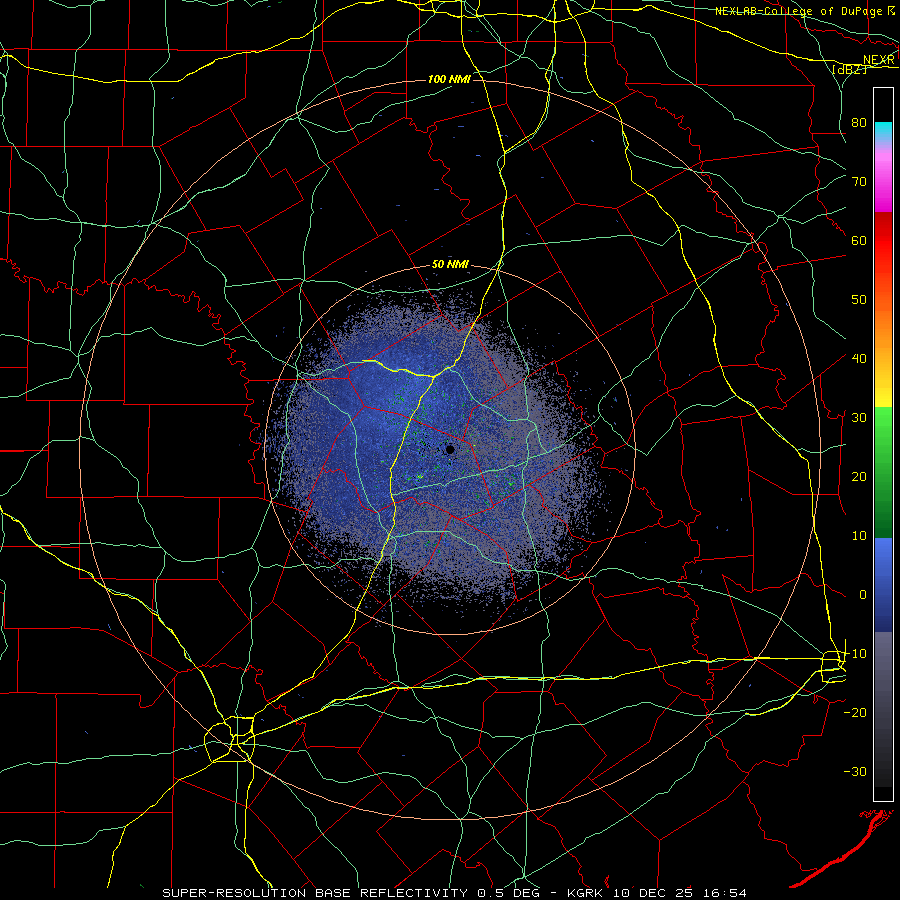
Task: Click the 50 NMI range ring label
Action: [451, 265]
